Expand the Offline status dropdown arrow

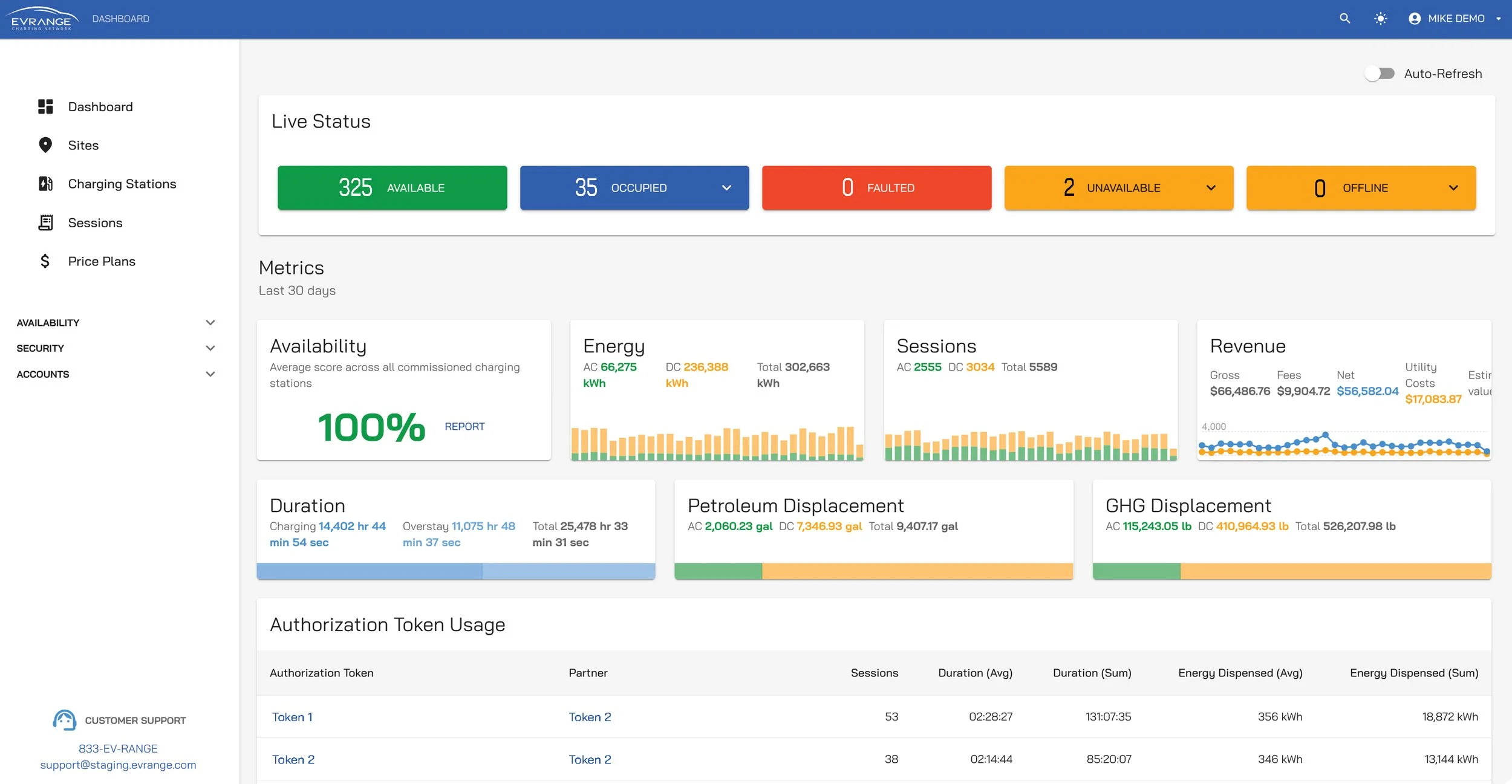(x=1453, y=188)
